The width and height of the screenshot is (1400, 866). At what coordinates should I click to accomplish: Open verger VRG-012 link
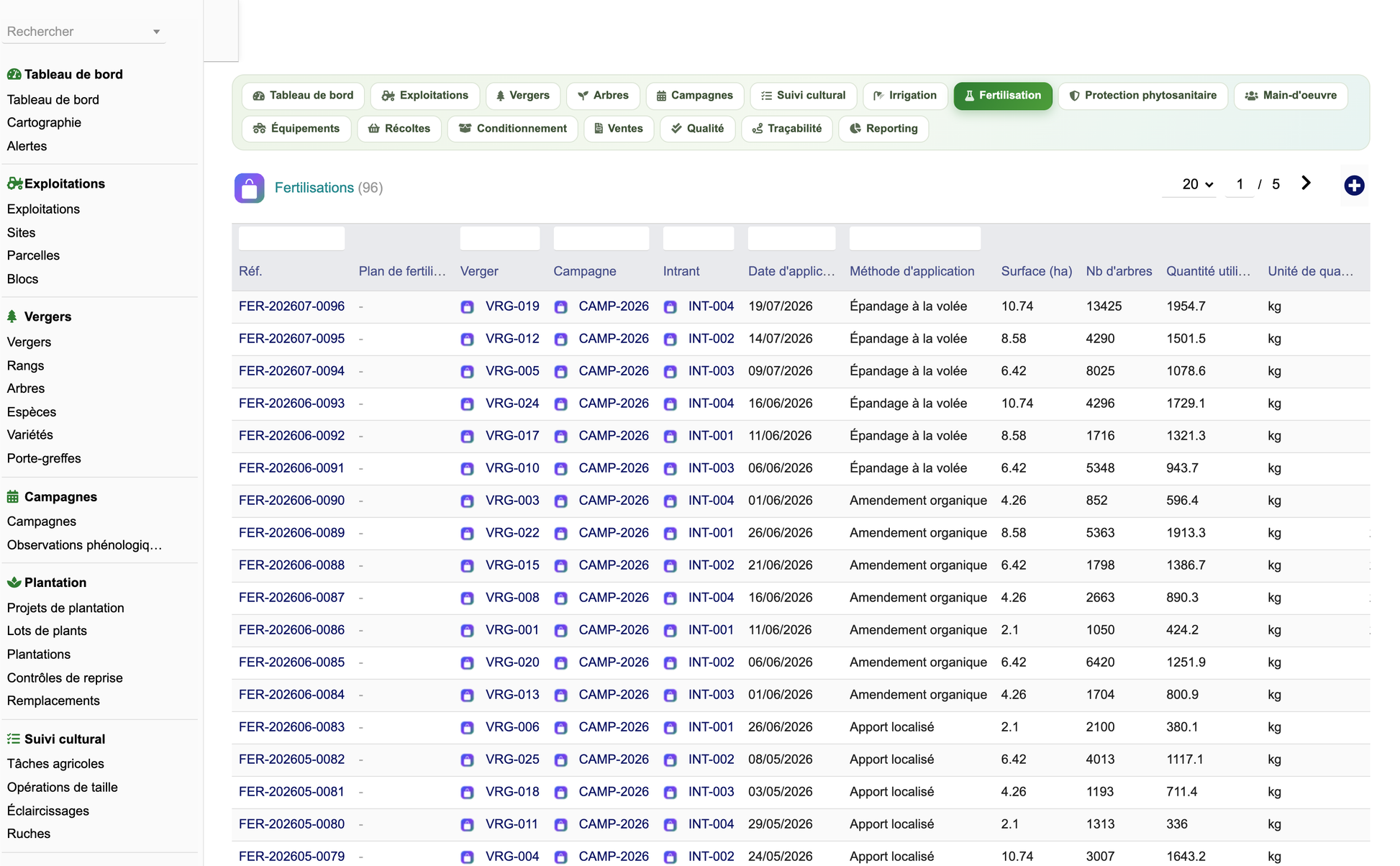pyautogui.click(x=512, y=339)
